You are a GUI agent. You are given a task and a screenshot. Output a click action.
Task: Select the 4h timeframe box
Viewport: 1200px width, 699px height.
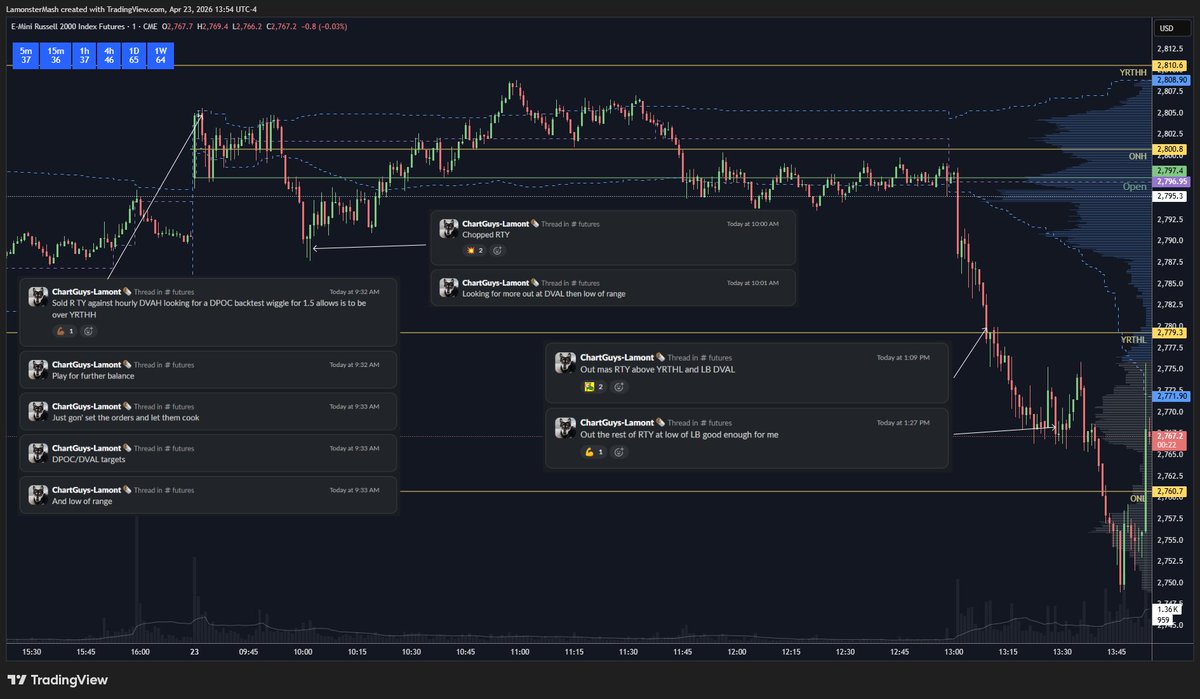(x=108, y=55)
